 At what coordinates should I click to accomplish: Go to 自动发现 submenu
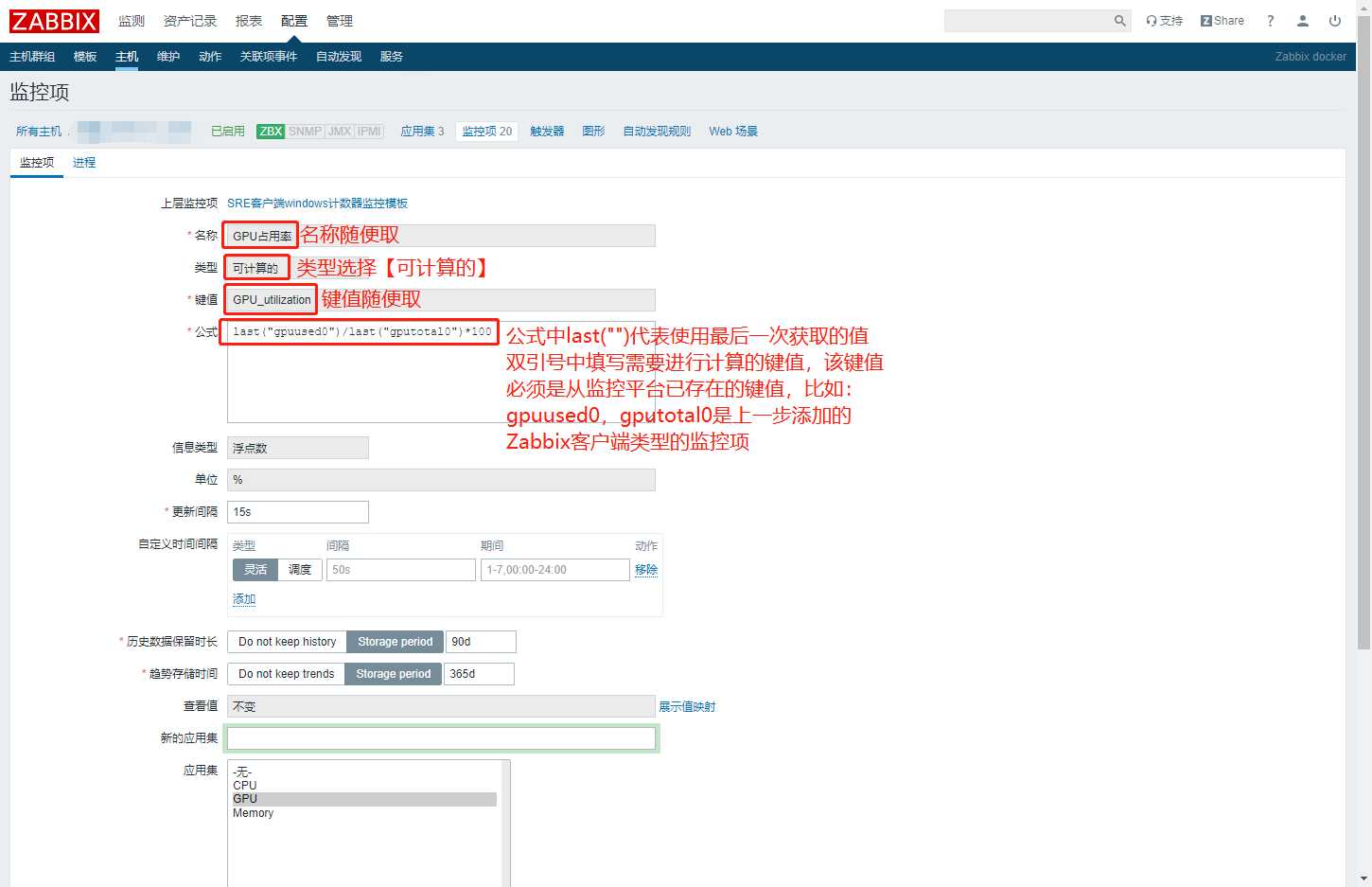(339, 57)
